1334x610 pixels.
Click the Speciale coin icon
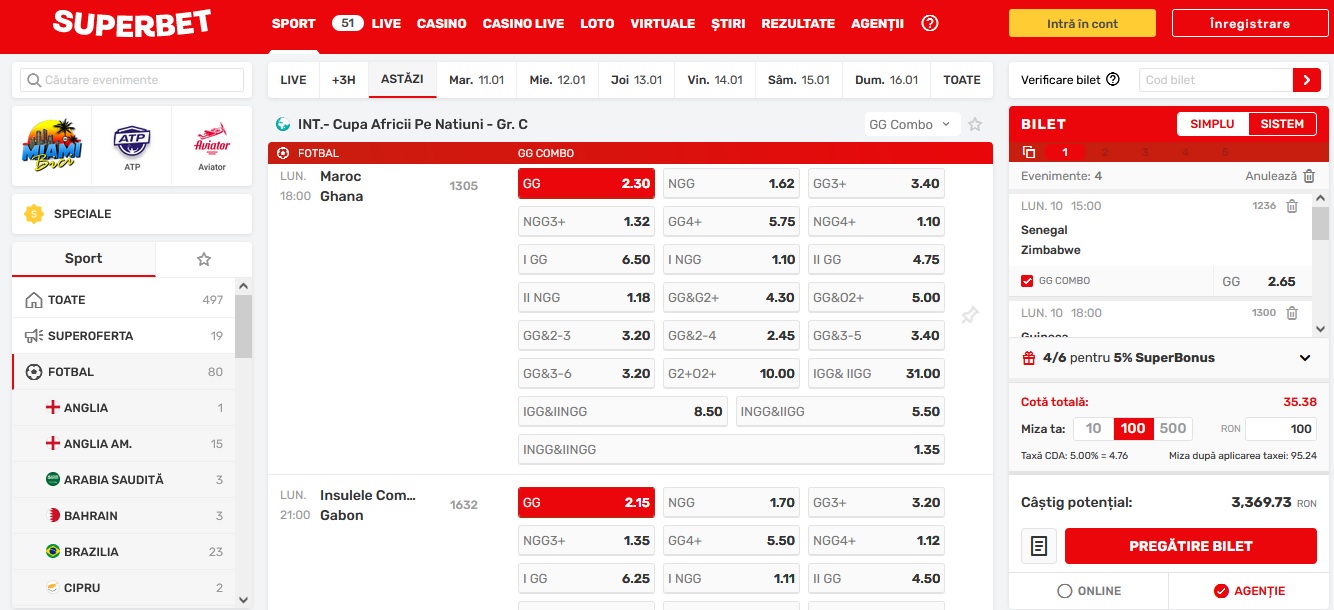tap(34, 213)
